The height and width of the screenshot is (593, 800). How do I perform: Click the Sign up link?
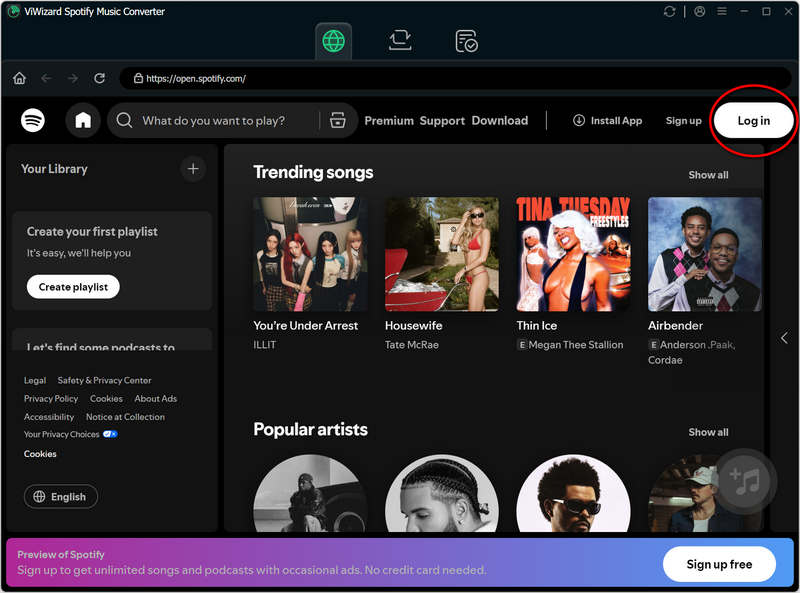tap(683, 121)
